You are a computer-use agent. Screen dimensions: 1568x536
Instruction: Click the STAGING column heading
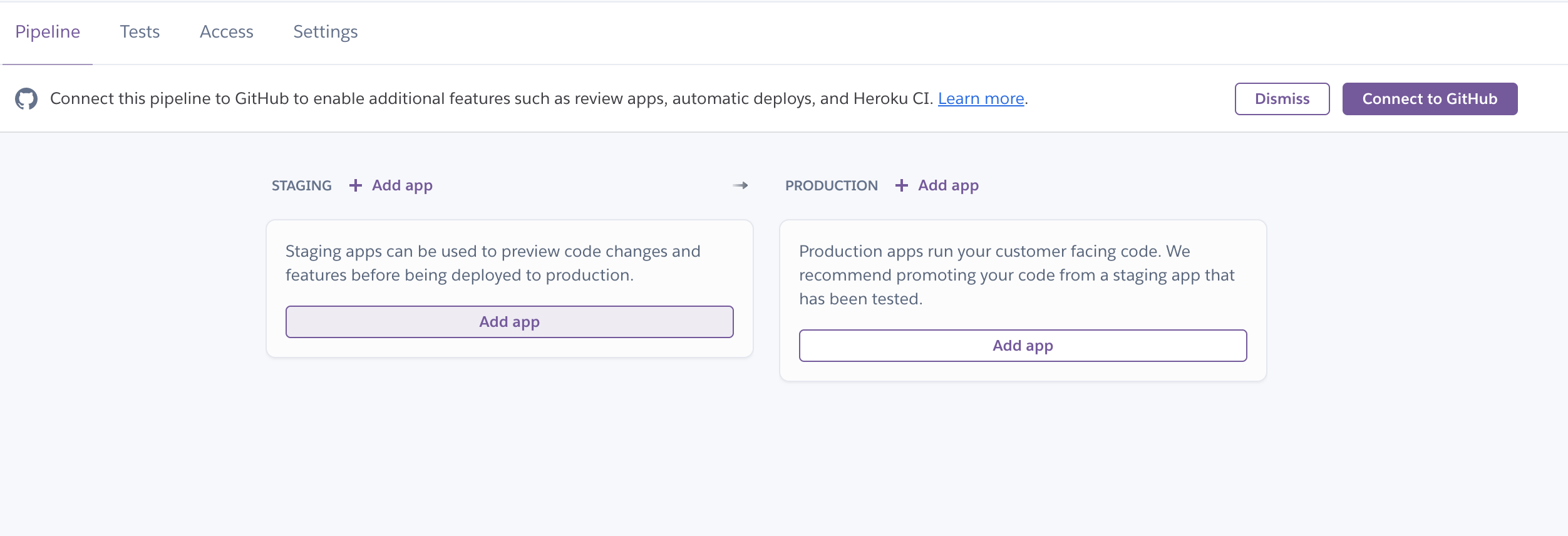coord(301,186)
